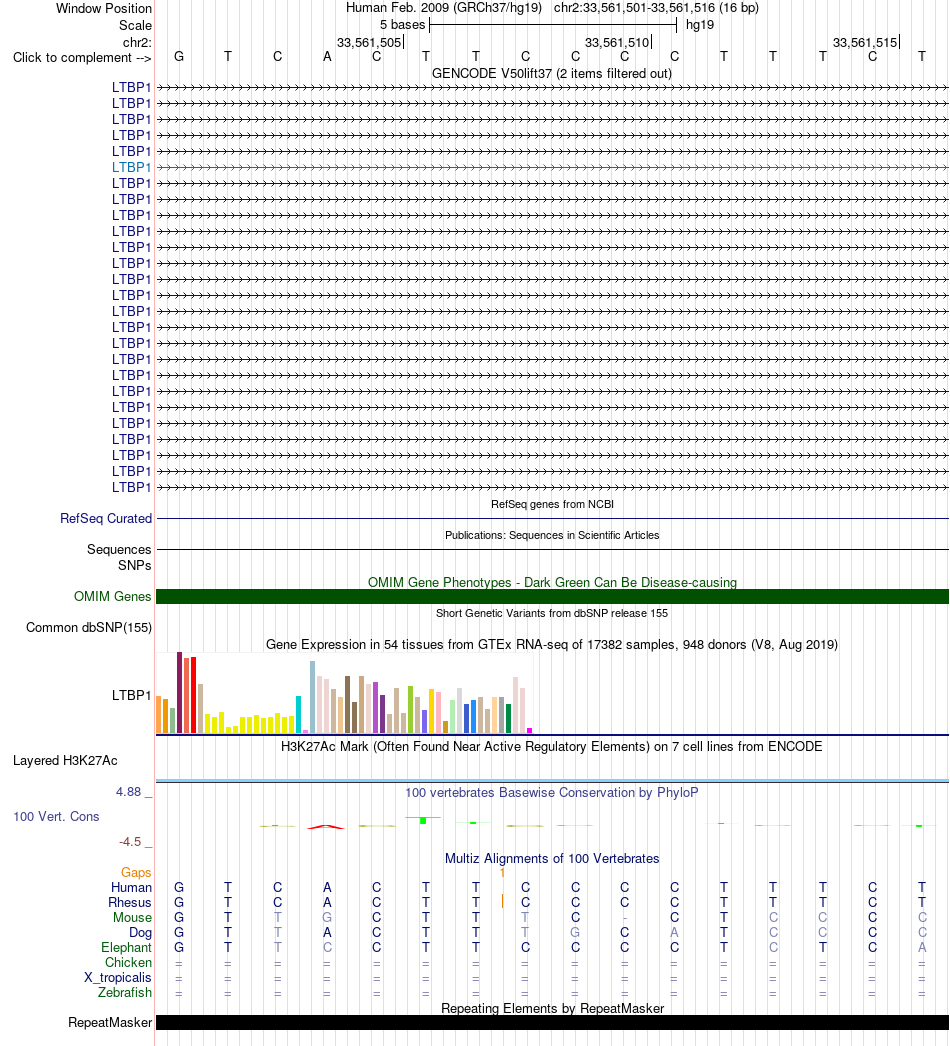Click the LTBP1 label beside GTEx bar chart
This screenshot has height=1046, width=950.
[131, 695]
